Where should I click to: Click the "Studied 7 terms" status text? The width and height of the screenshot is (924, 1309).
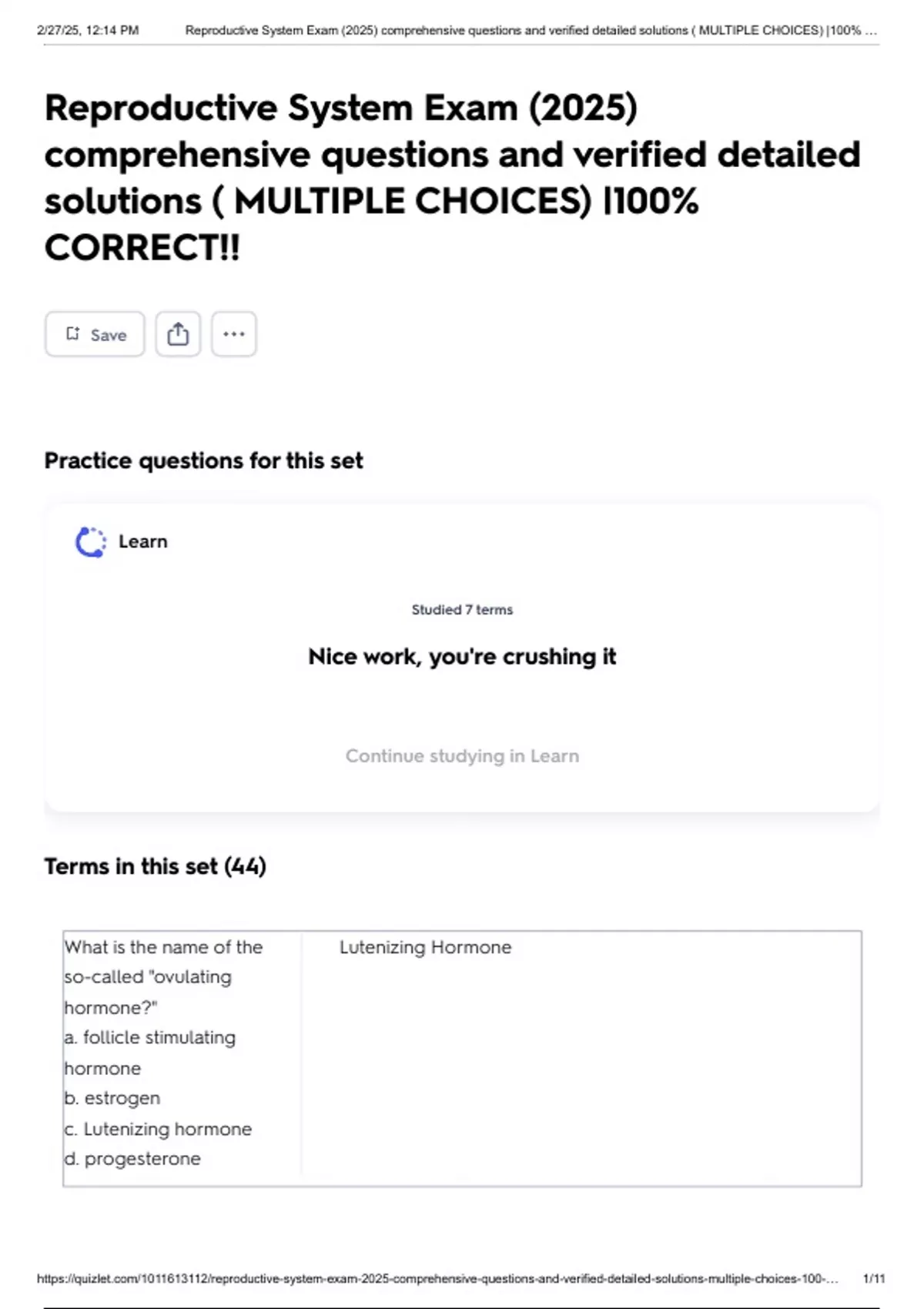point(462,610)
